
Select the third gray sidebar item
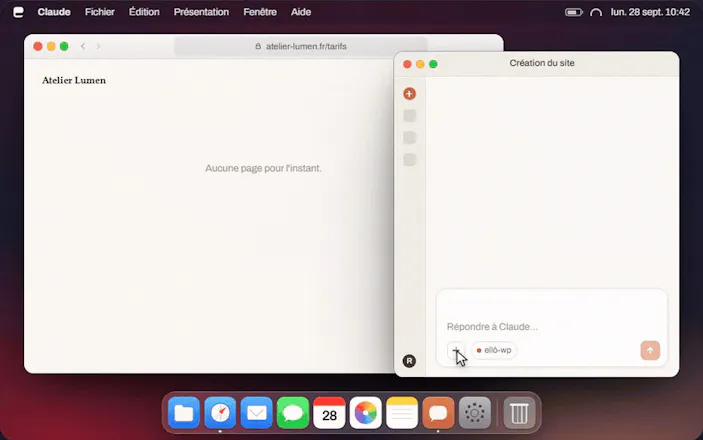(x=409, y=160)
